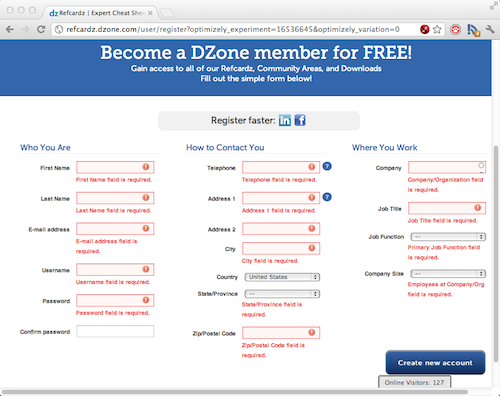
Task: Click into the Password input field
Action: [115, 300]
